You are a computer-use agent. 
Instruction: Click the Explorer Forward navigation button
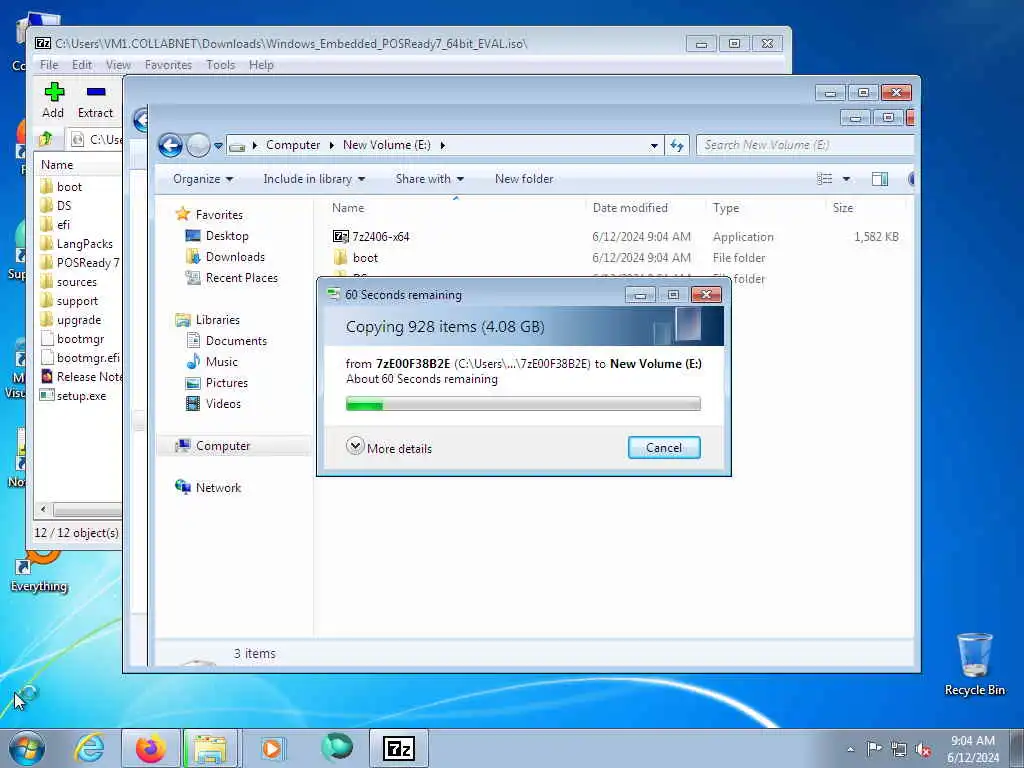tap(198, 145)
